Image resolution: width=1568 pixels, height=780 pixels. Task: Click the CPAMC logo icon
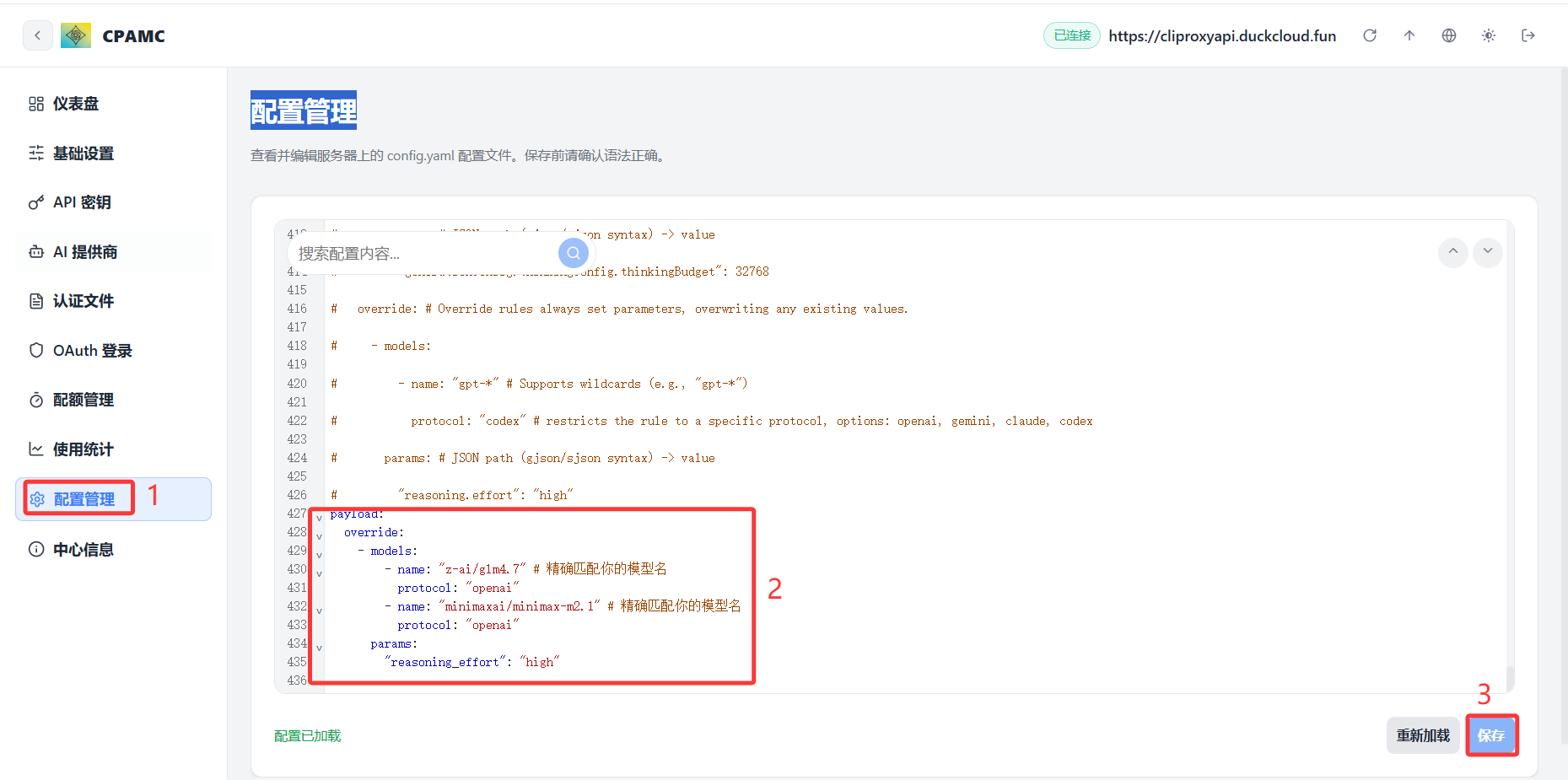tap(76, 35)
